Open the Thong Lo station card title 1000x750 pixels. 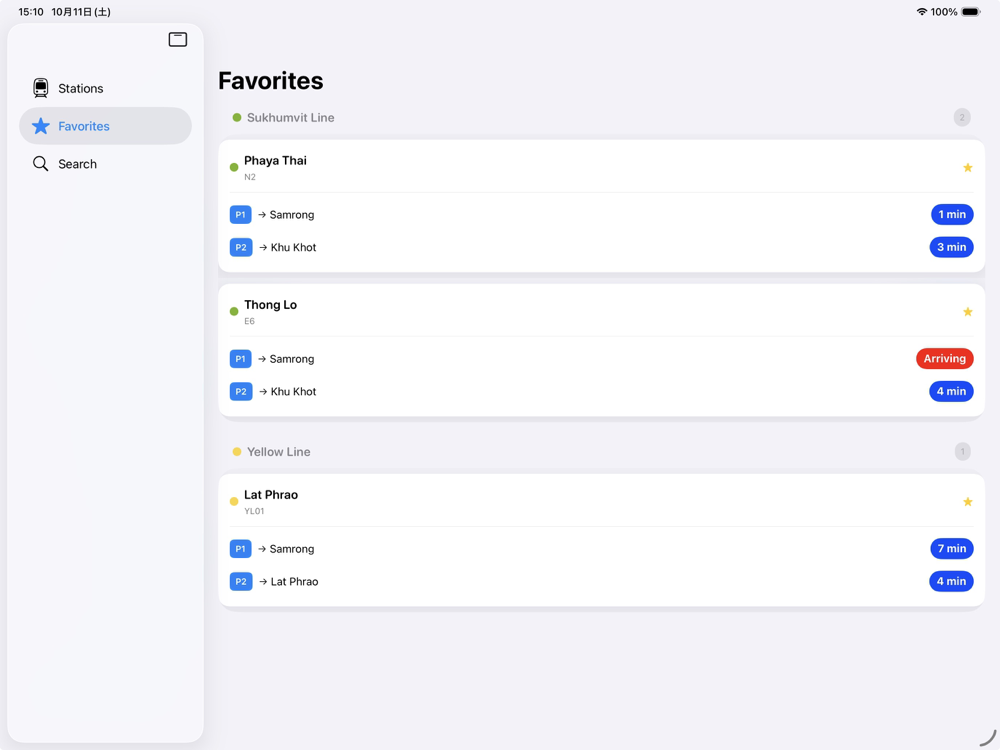[270, 305]
